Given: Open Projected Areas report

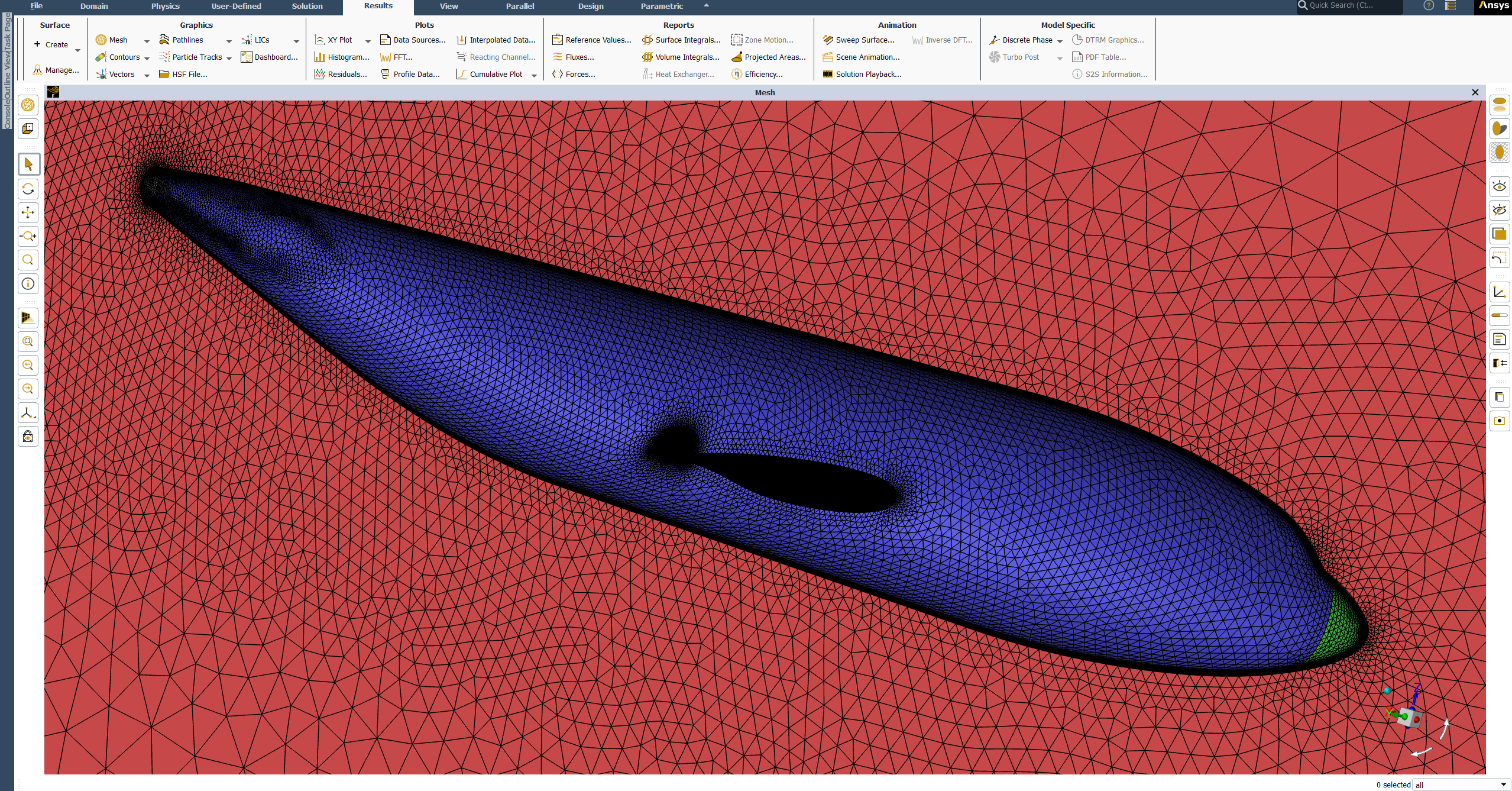Looking at the screenshot, I should [769, 57].
